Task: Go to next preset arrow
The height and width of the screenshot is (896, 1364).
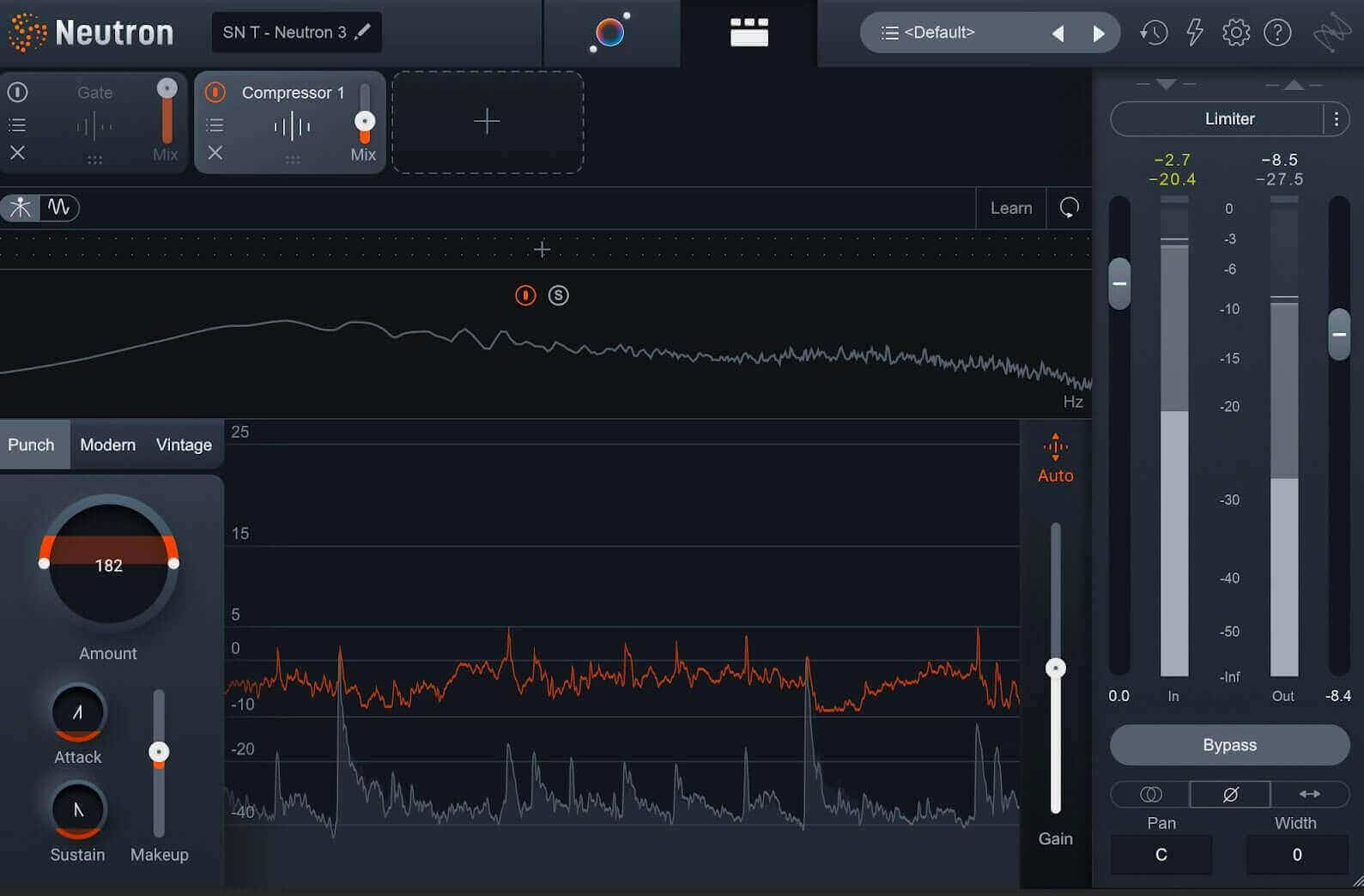Action: coord(1098,33)
